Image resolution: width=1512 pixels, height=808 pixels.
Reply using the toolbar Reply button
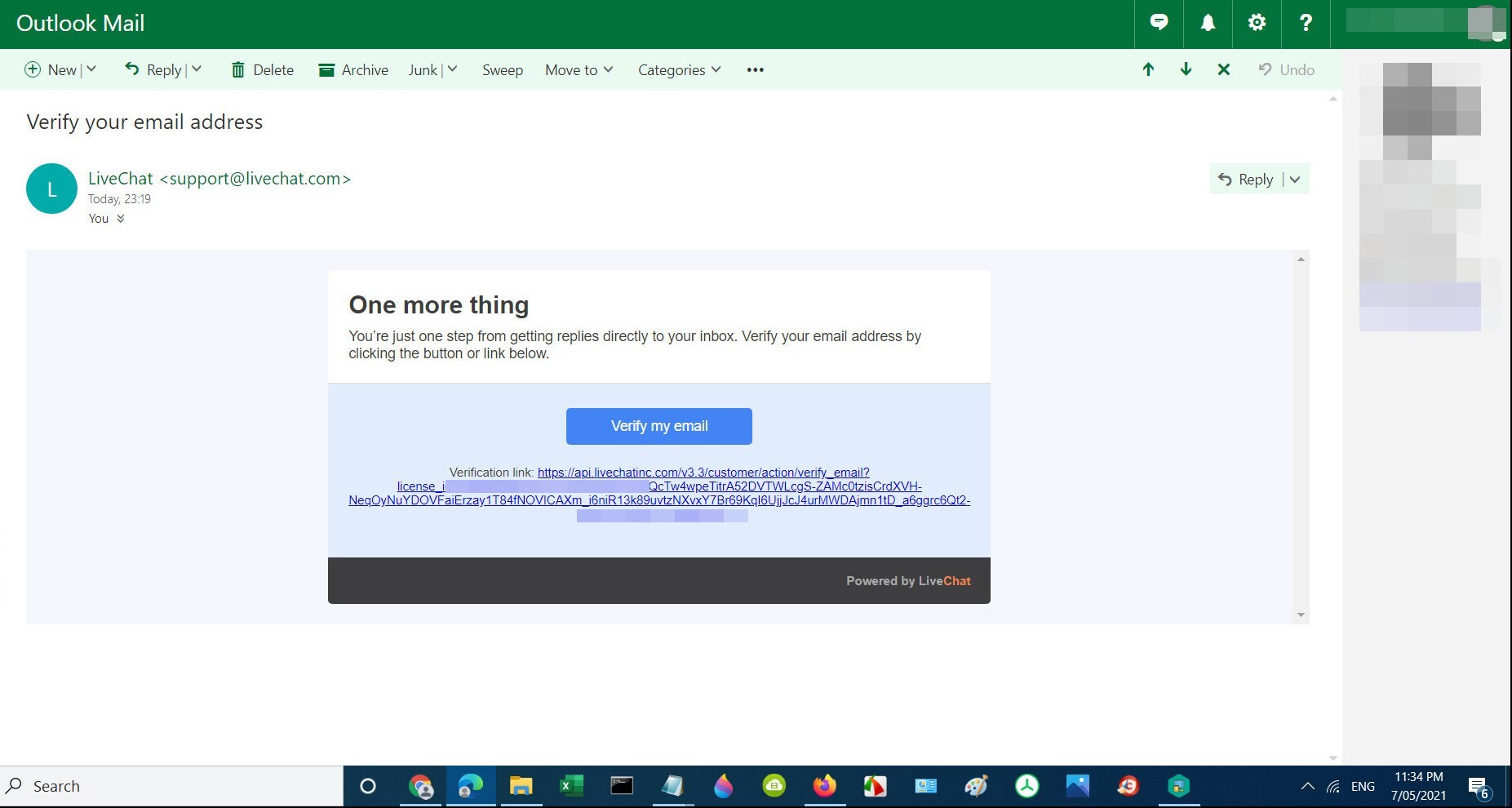click(153, 69)
